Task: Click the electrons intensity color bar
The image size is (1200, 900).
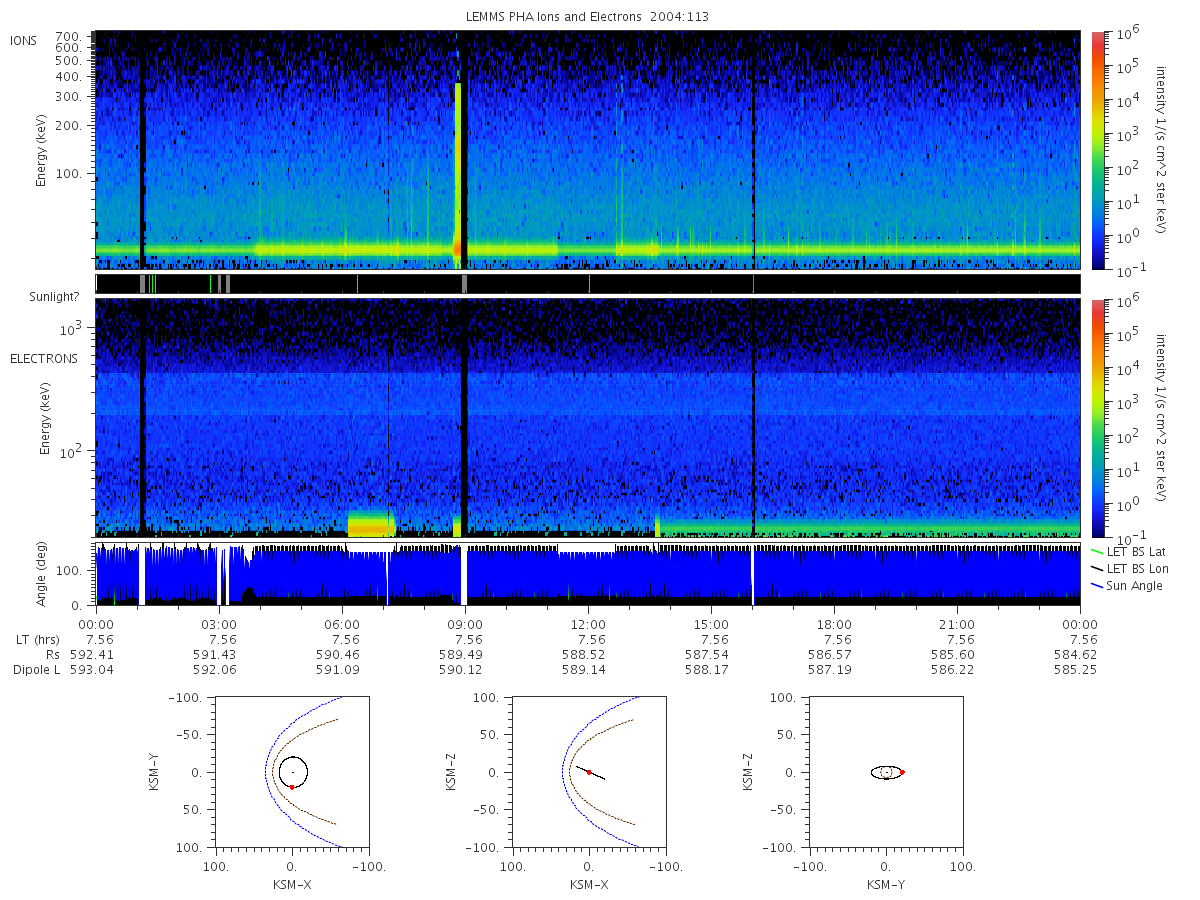Action: tap(1098, 417)
